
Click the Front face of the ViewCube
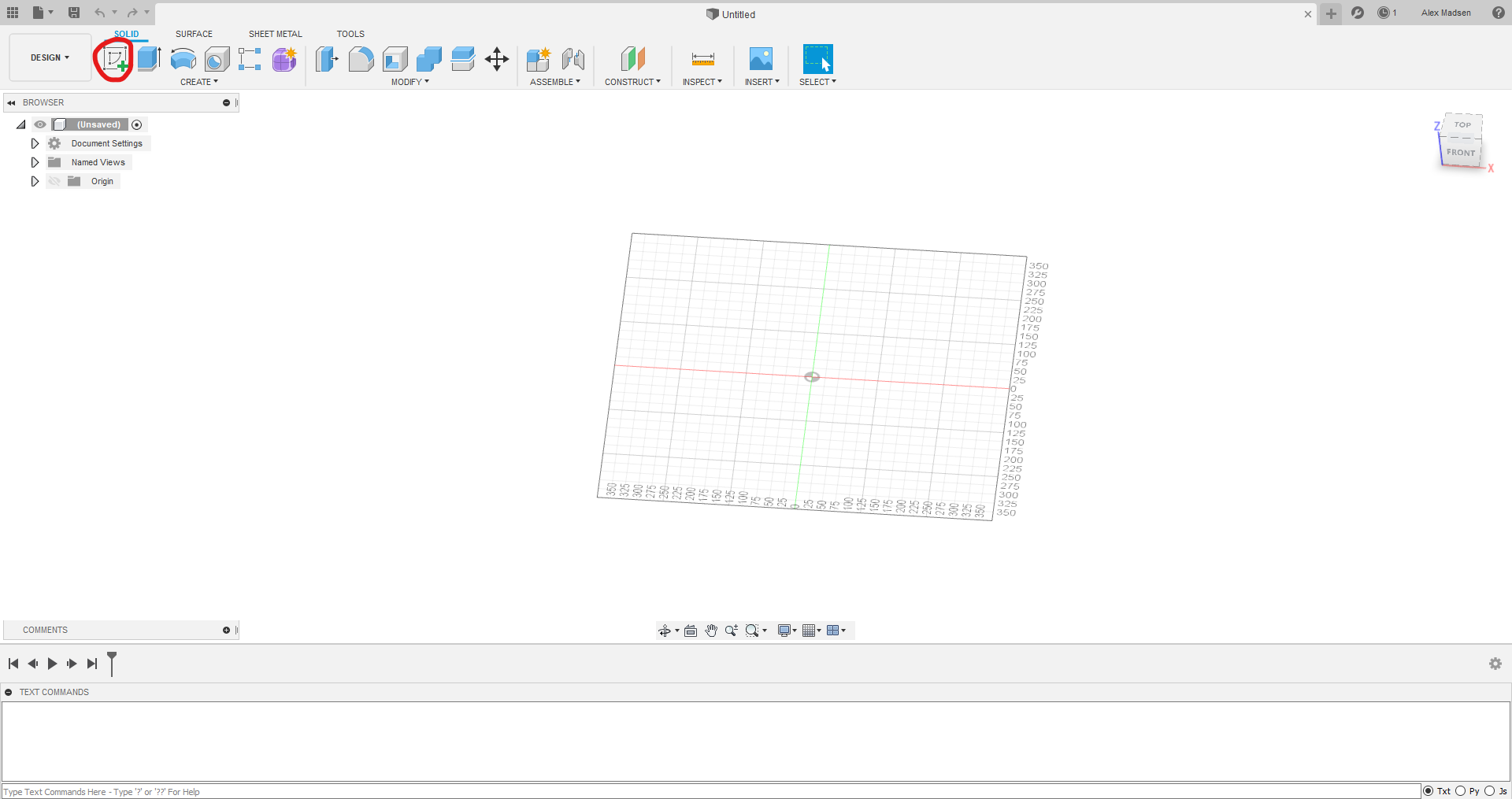click(x=1462, y=153)
